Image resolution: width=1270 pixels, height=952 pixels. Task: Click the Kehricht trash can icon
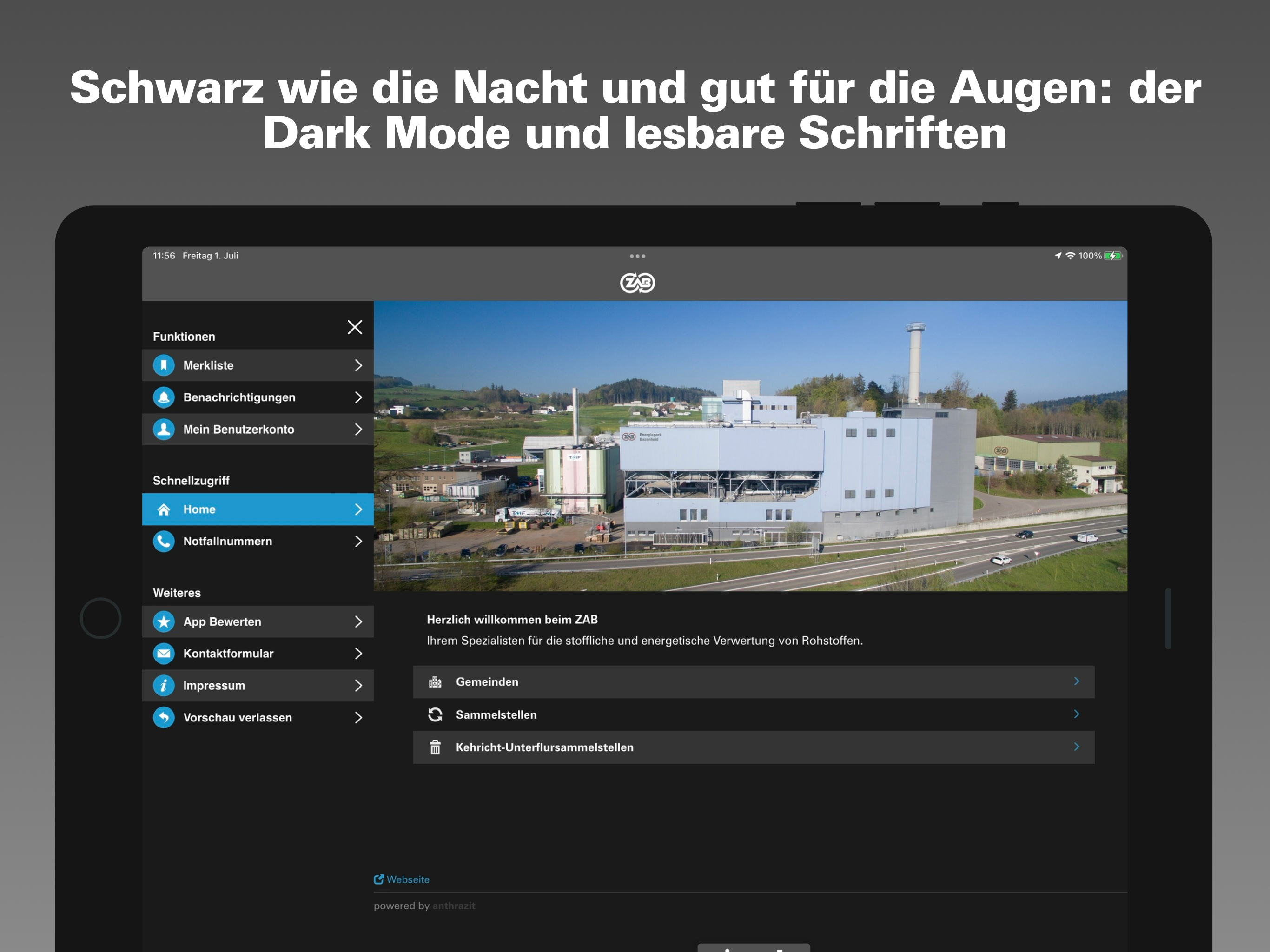point(435,747)
